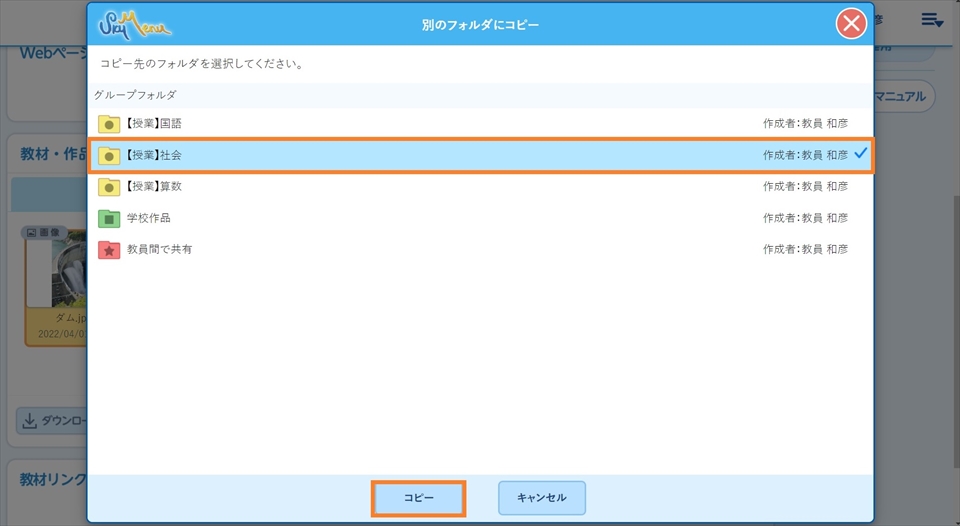This screenshot has height=526, width=960.
Task: Toggle the checkmark on 【授業】社会 row
Action: pos(860,154)
